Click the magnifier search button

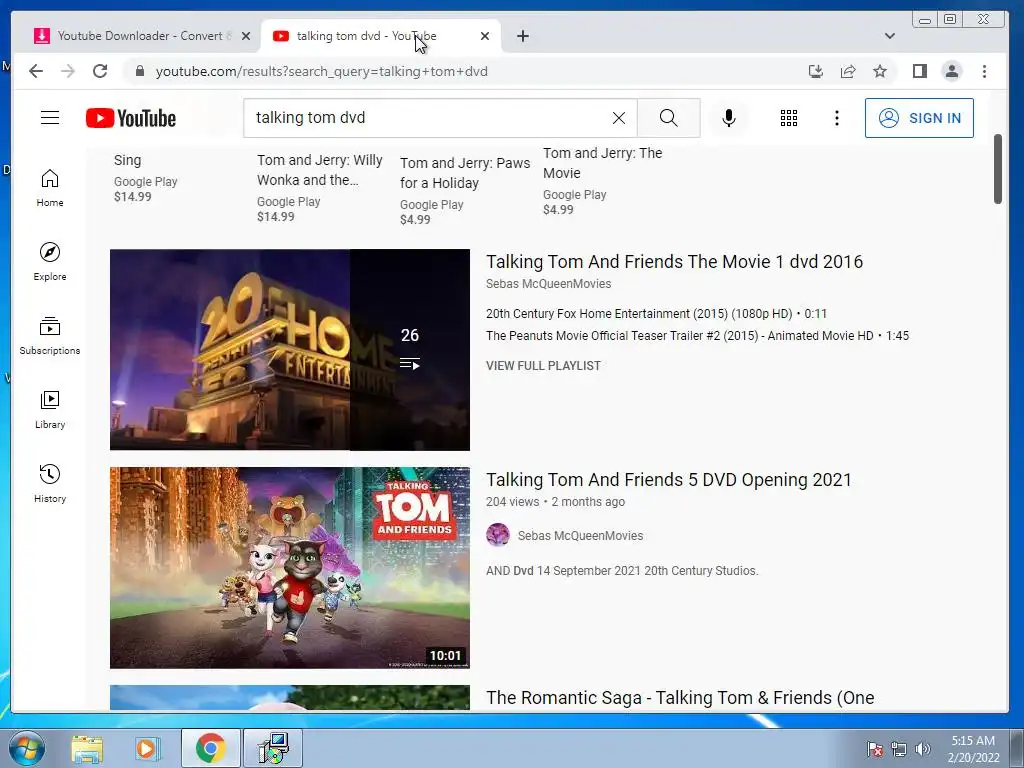pos(668,118)
